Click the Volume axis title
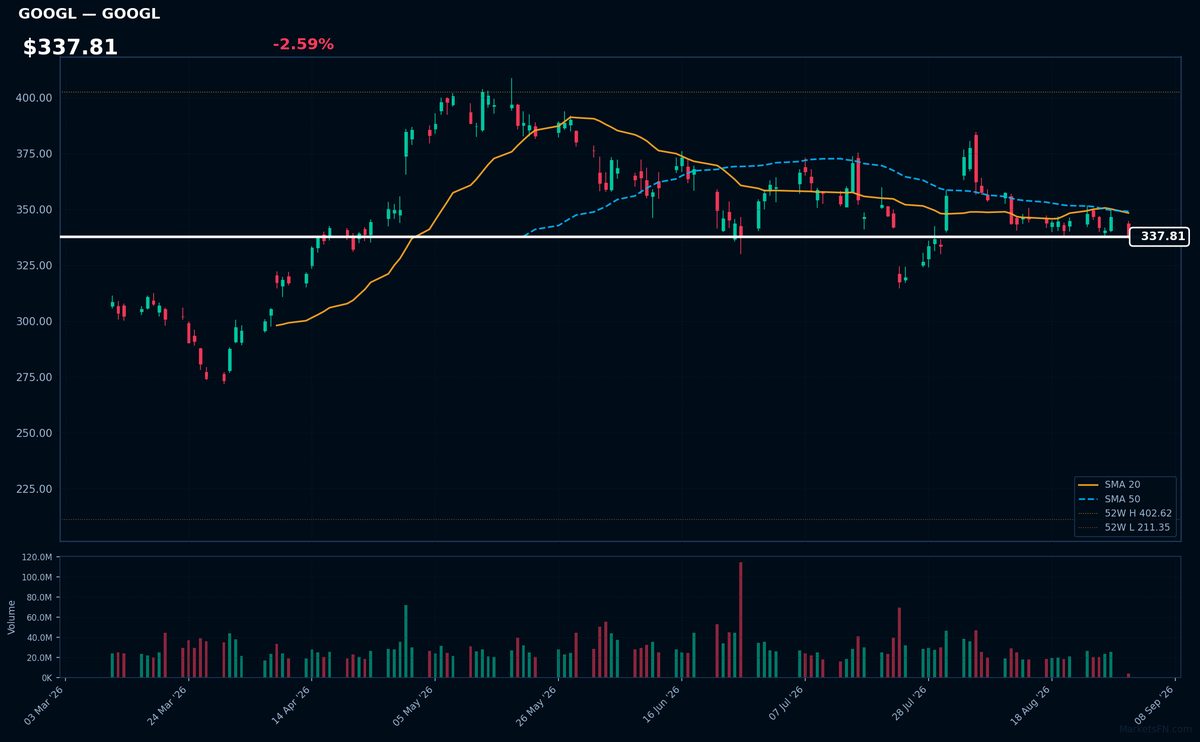 pos(12,617)
